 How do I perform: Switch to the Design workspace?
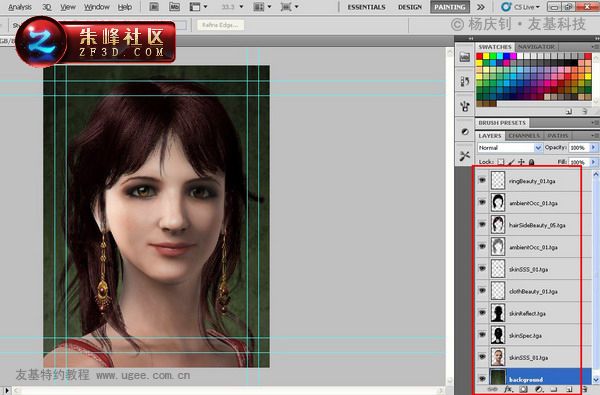409,7
